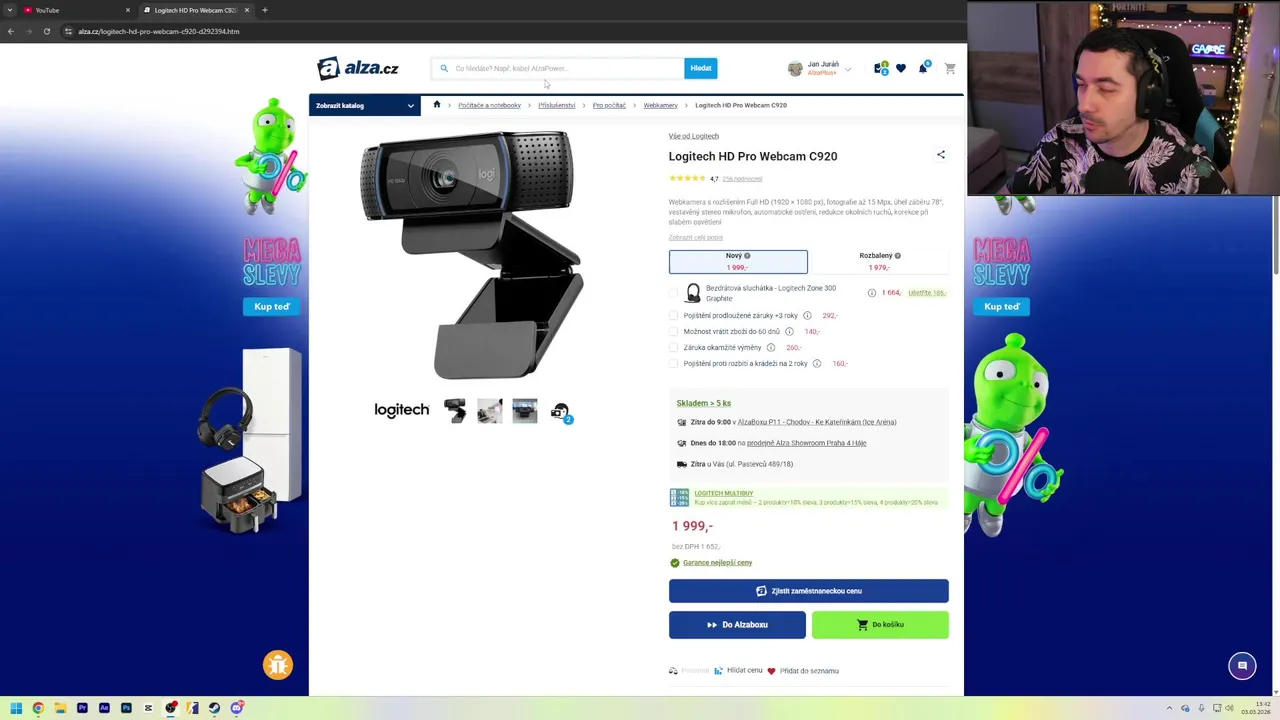Go back with browser back arrow
1280x720 pixels.
point(11,31)
